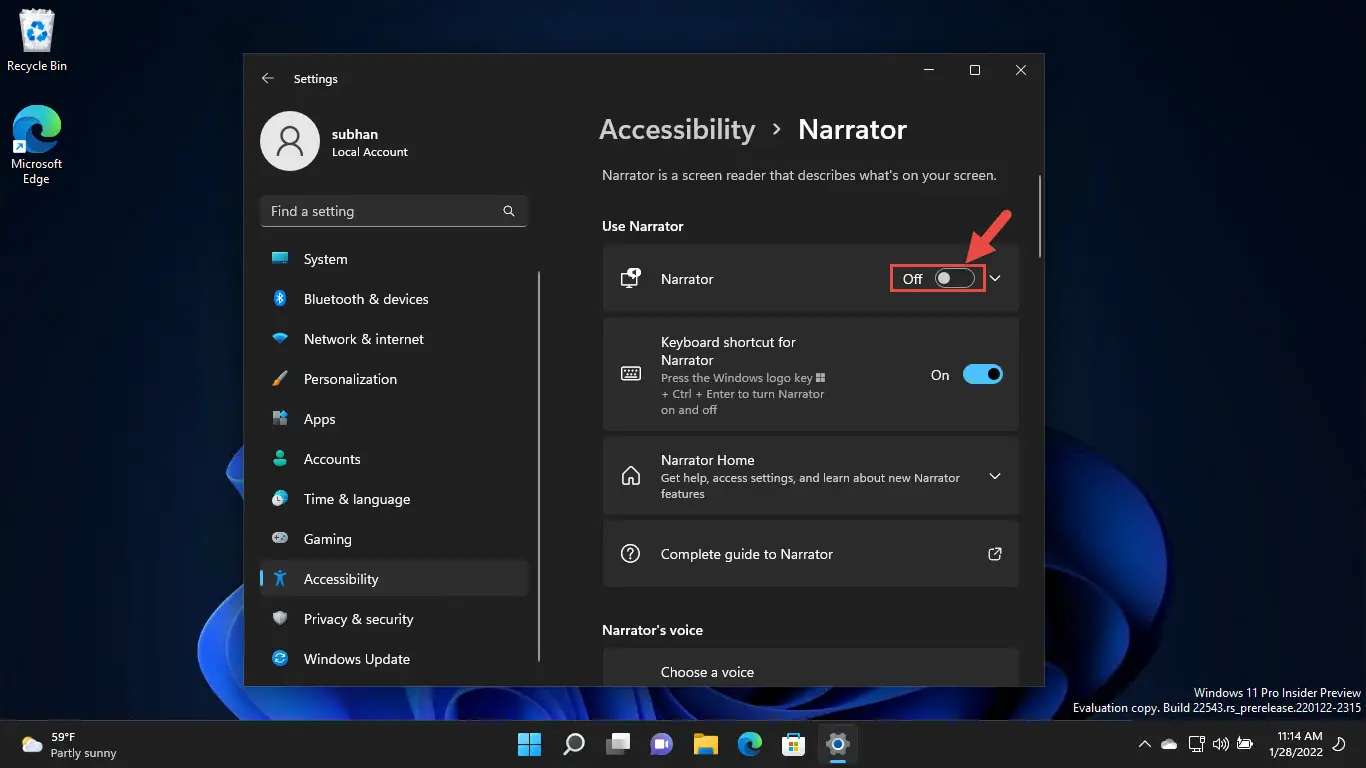Open the weather widget on taskbar

pos(69,744)
